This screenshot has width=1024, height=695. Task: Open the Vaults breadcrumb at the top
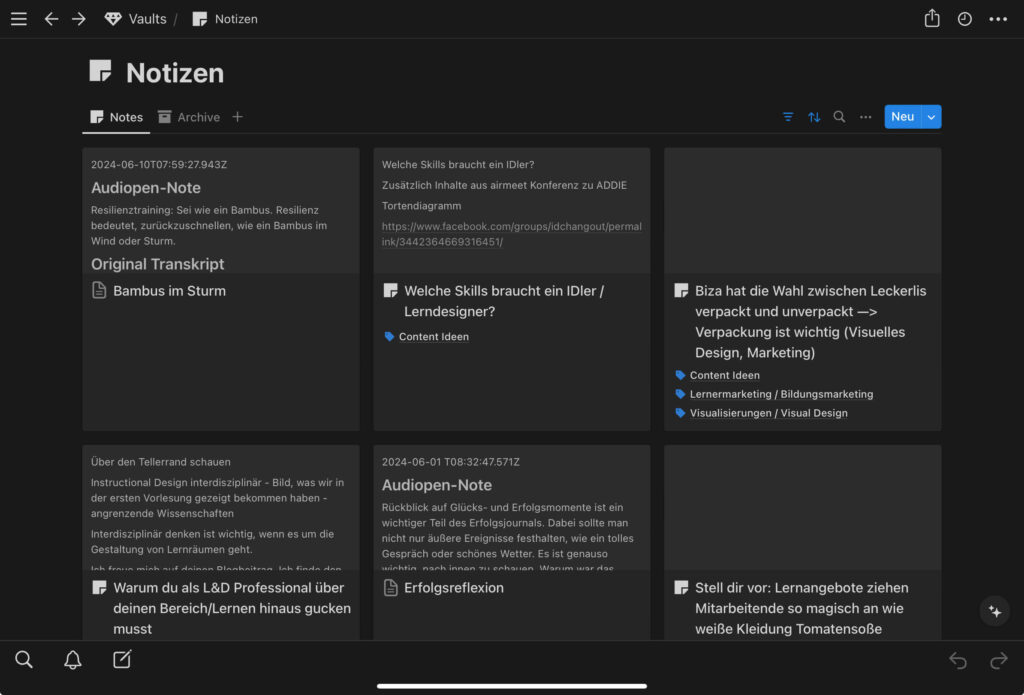pyautogui.click(x=146, y=18)
